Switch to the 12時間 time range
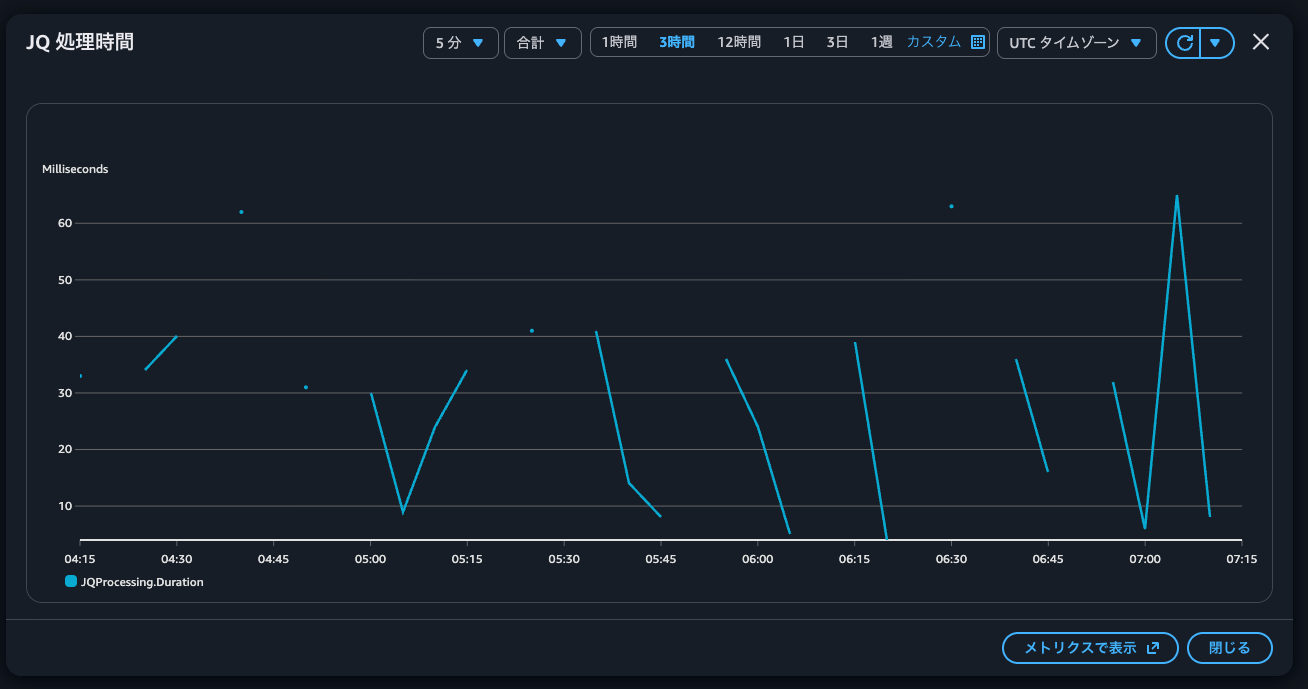 point(739,42)
